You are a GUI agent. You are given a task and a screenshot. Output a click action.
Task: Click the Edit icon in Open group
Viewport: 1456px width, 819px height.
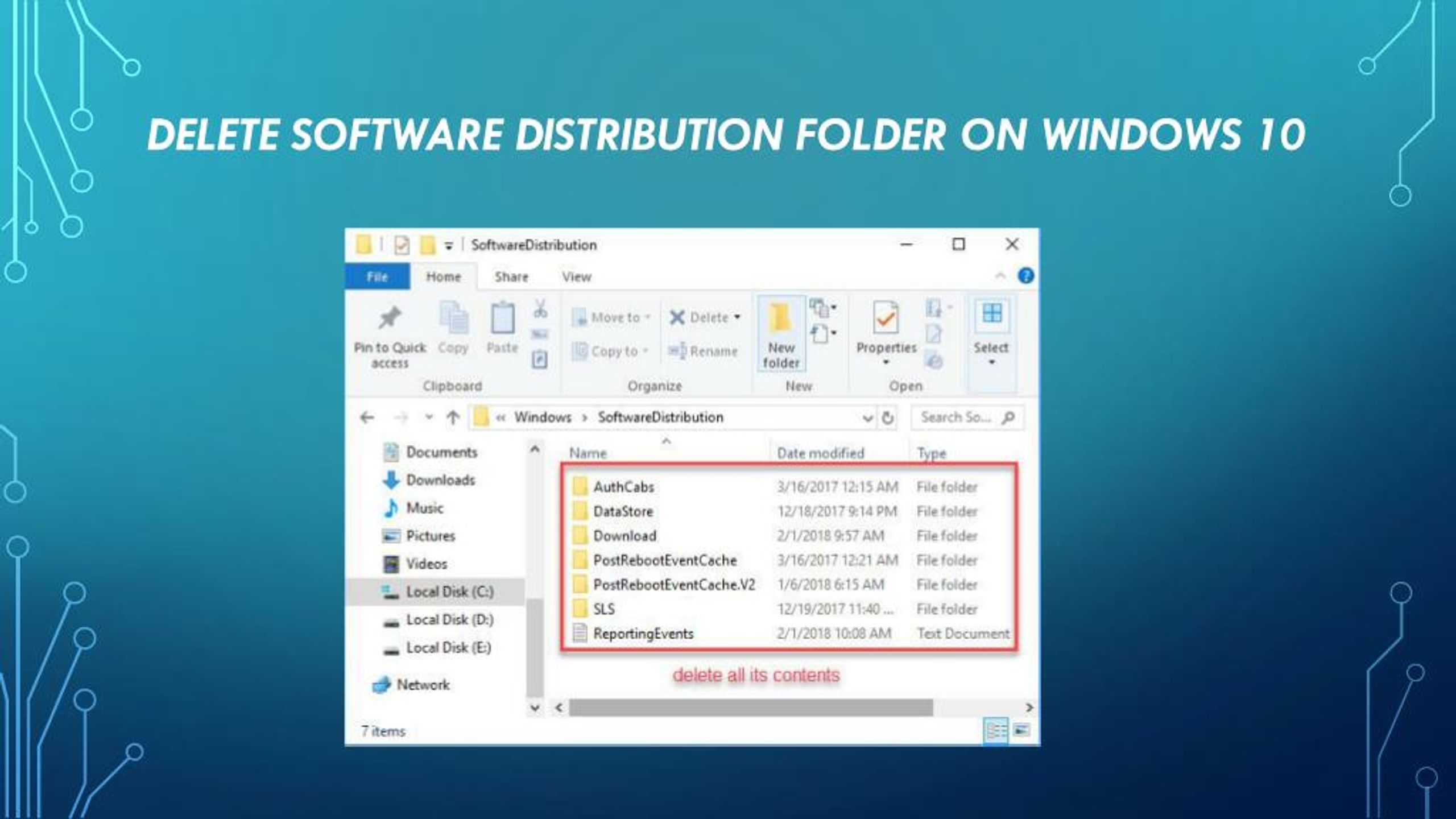[933, 334]
